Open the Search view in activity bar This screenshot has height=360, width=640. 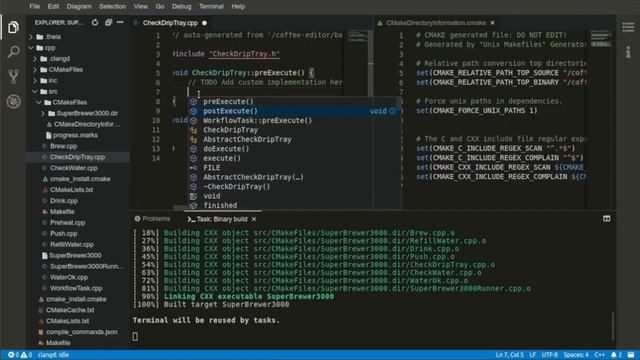13,52
